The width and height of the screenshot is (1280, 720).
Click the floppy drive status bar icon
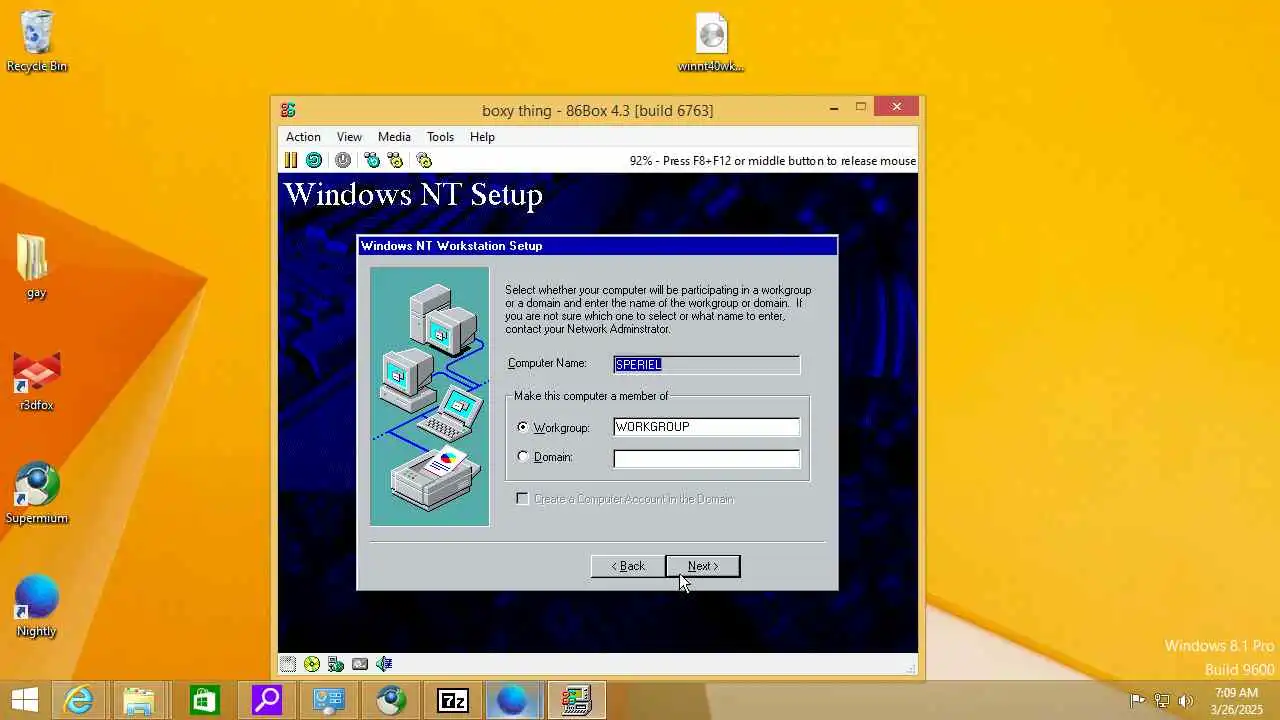[x=288, y=664]
